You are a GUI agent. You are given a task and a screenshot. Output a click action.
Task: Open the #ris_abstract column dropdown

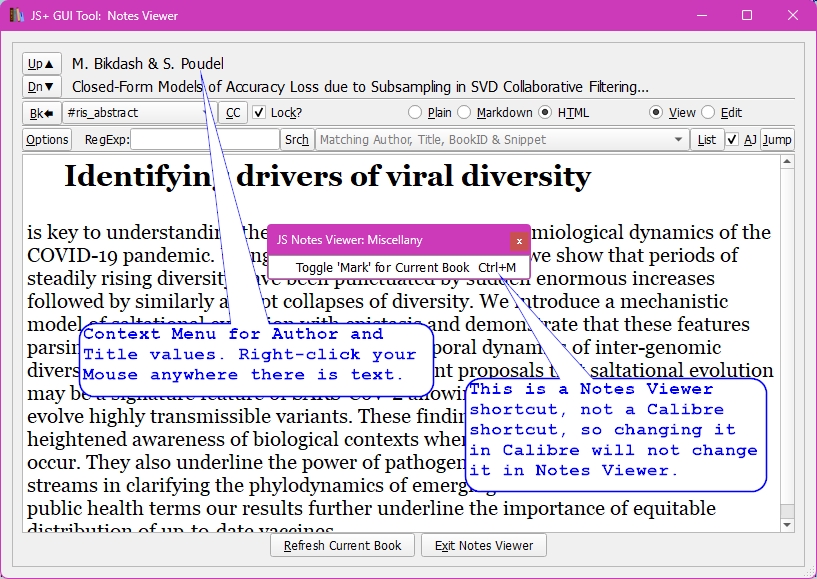(140, 113)
